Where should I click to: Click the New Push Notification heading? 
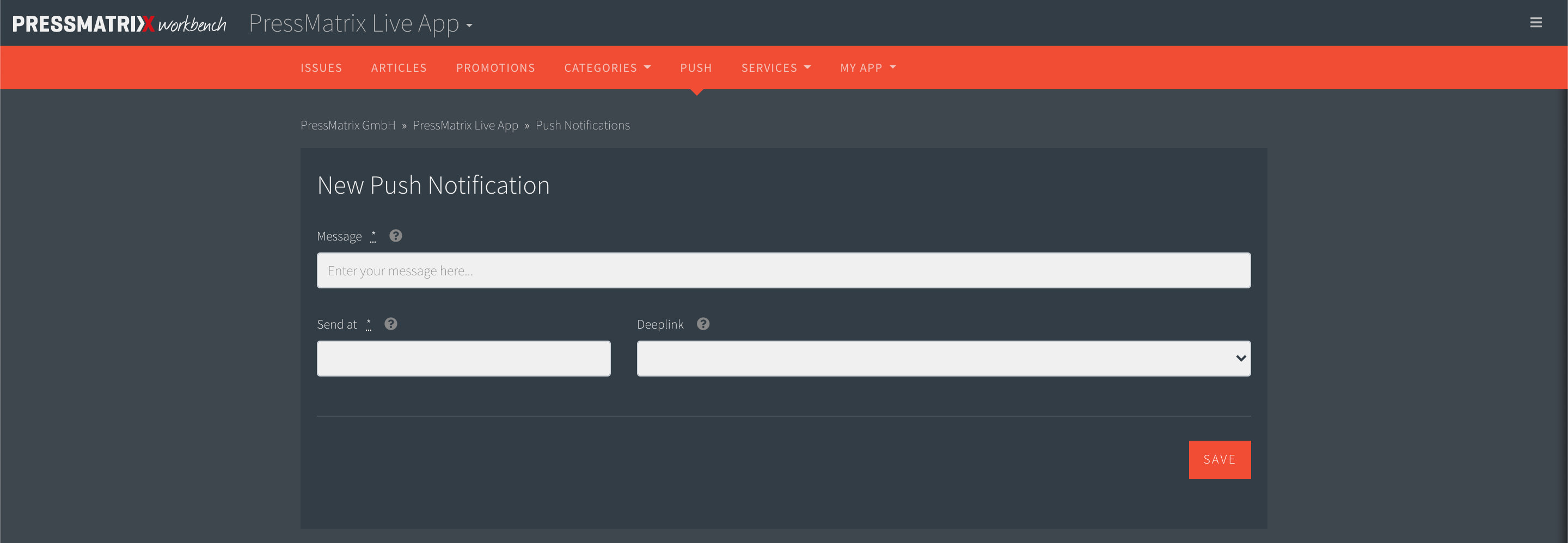[433, 185]
